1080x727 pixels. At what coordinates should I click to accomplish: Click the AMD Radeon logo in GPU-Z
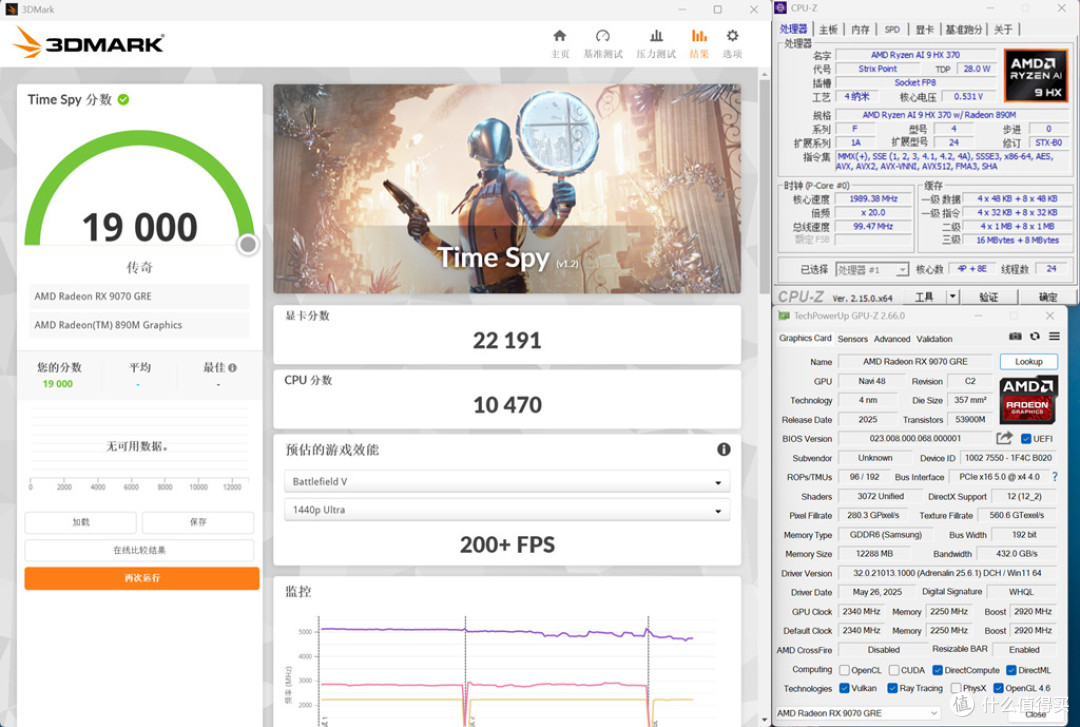[x=1028, y=398]
